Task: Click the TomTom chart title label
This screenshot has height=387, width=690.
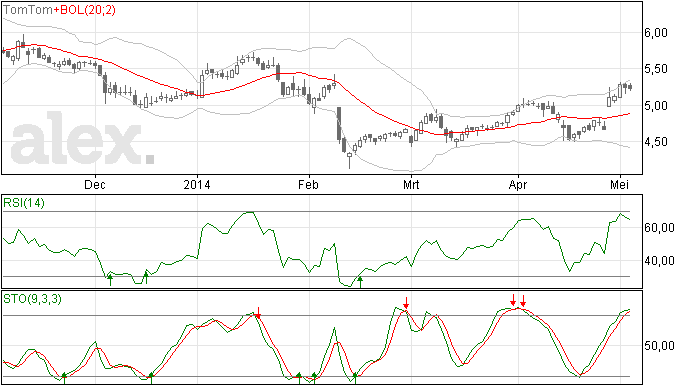Action: tap(28, 10)
